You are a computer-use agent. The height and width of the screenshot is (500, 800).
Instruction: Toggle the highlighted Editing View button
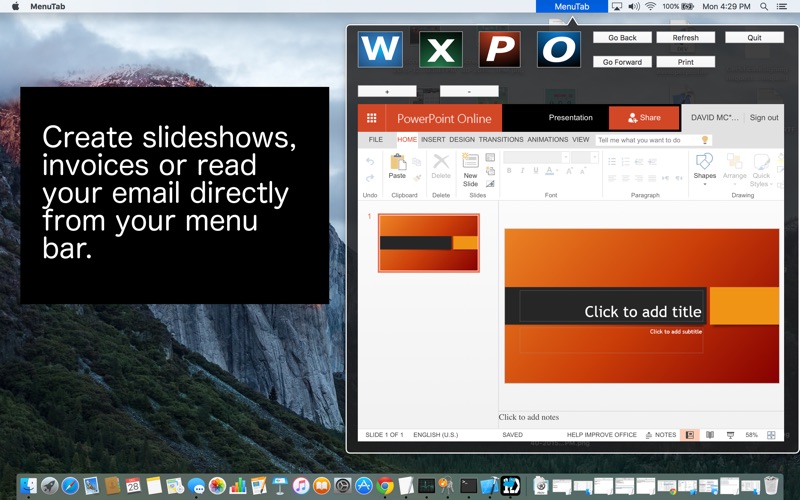tap(690, 435)
